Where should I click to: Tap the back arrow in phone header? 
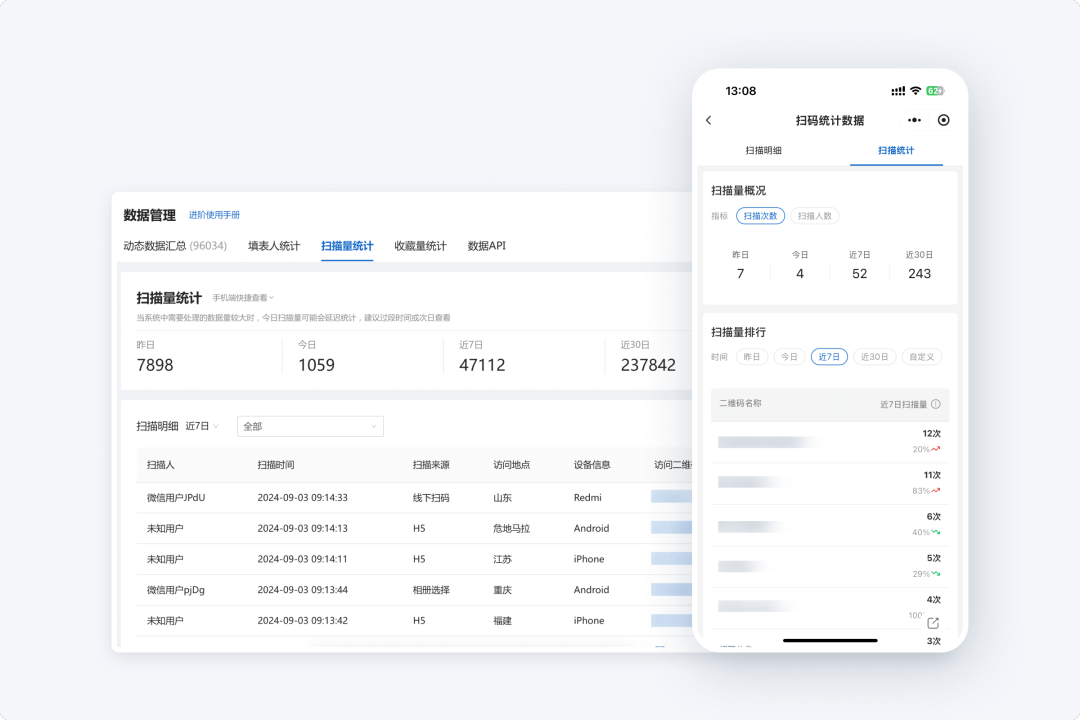tap(709, 120)
